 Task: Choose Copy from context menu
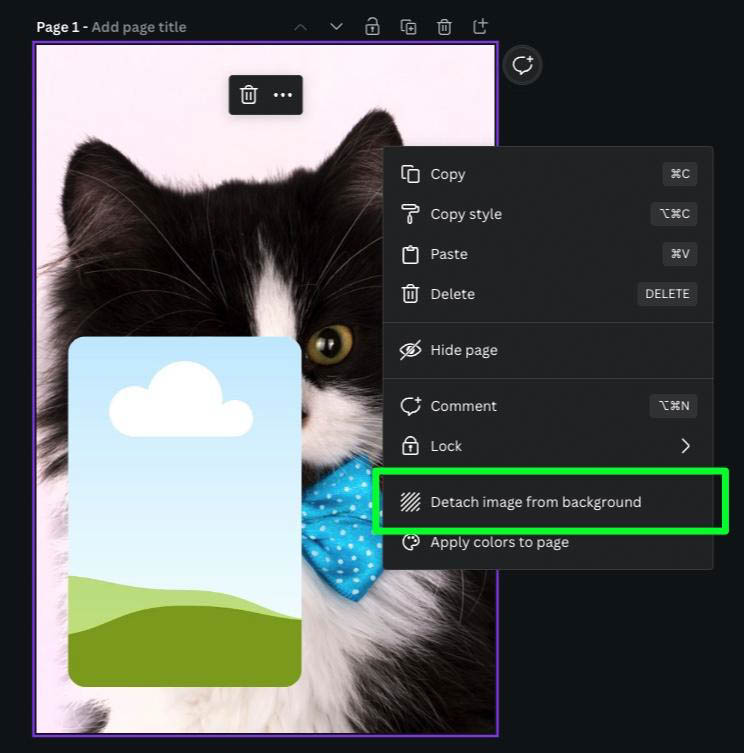548,174
